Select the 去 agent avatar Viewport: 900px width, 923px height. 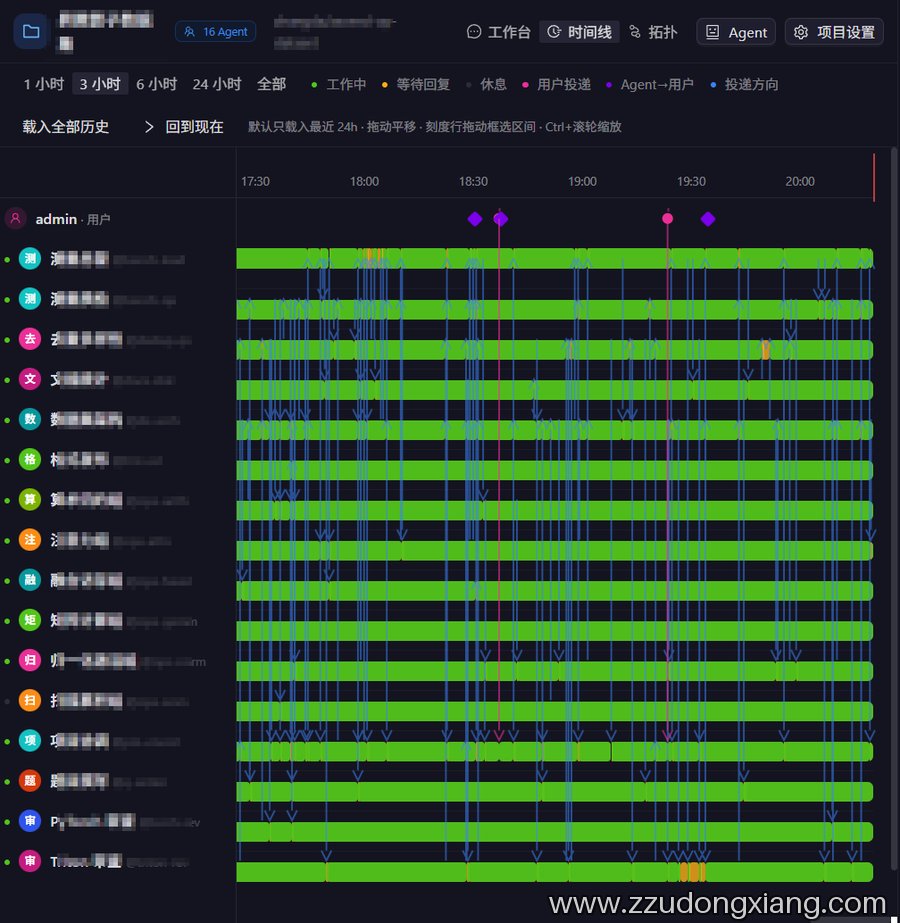(x=30, y=339)
